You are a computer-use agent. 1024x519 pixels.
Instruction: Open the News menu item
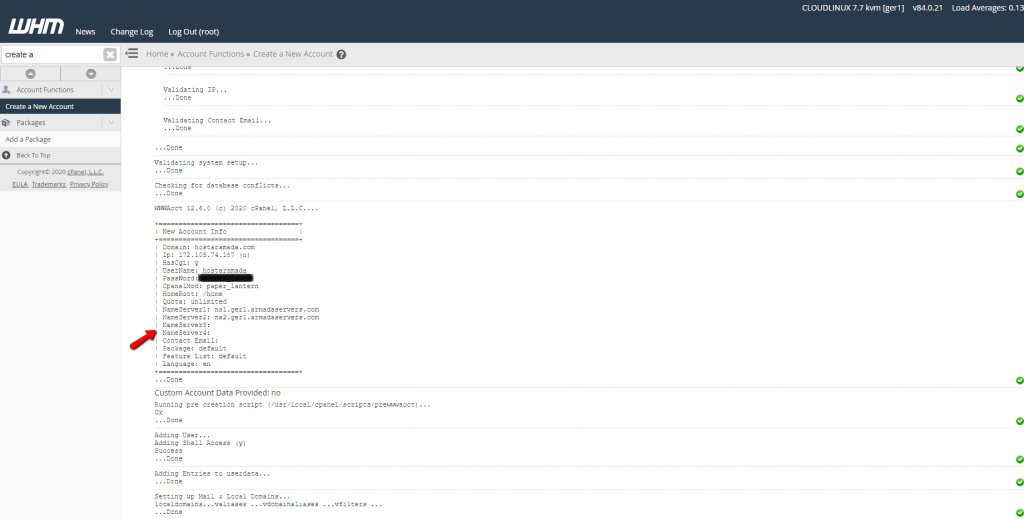click(x=85, y=31)
